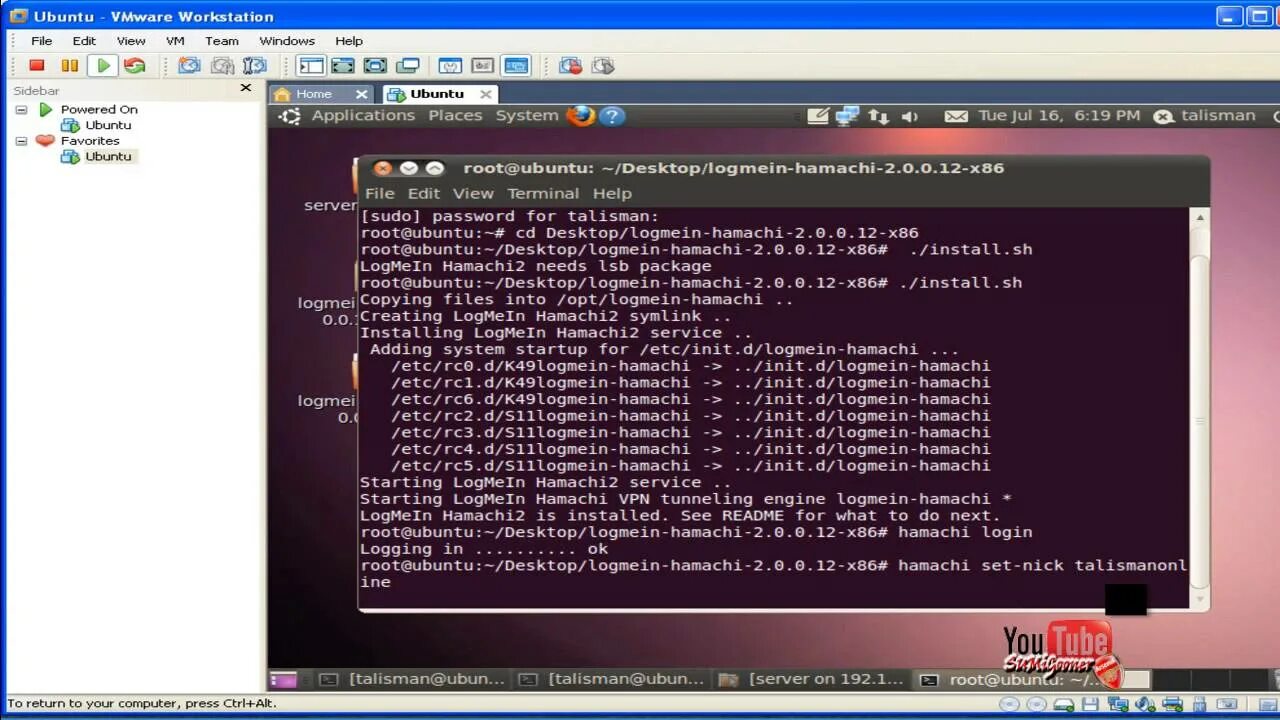Open the Ubuntu System menu
The width and height of the screenshot is (1280, 720).
pyautogui.click(x=527, y=116)
